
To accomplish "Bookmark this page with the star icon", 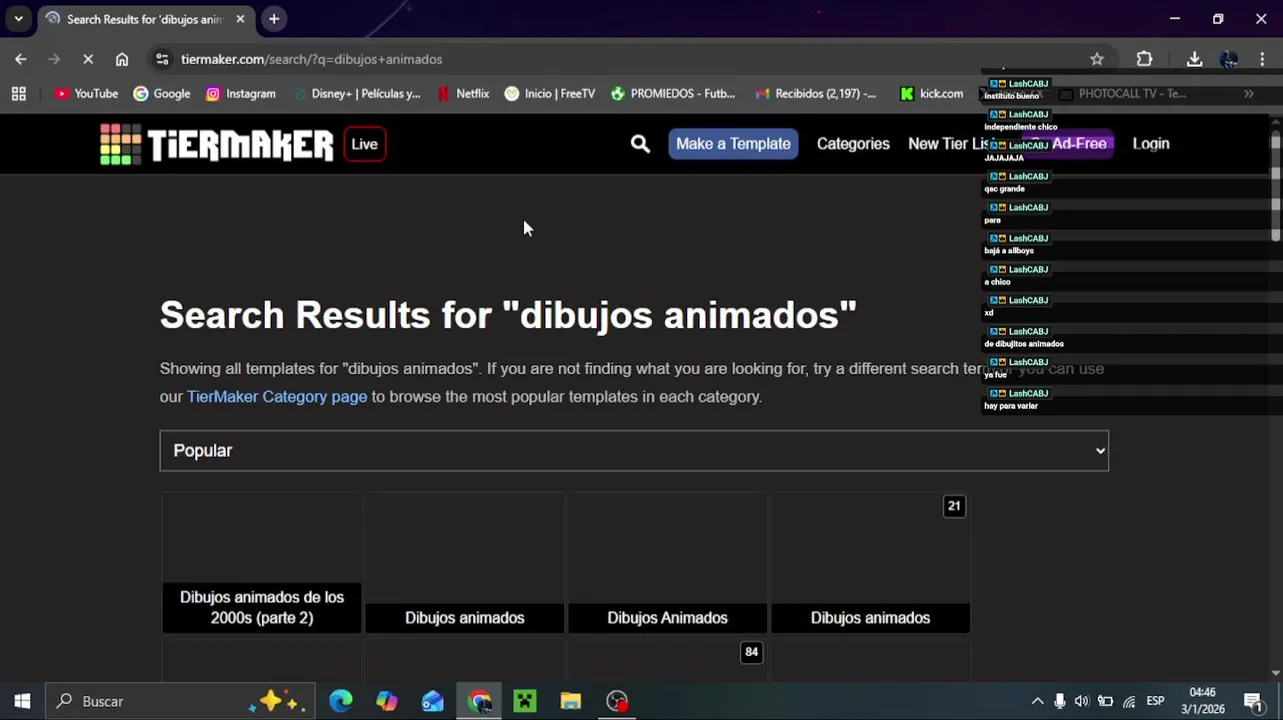I will click(x=1097, y=59).
